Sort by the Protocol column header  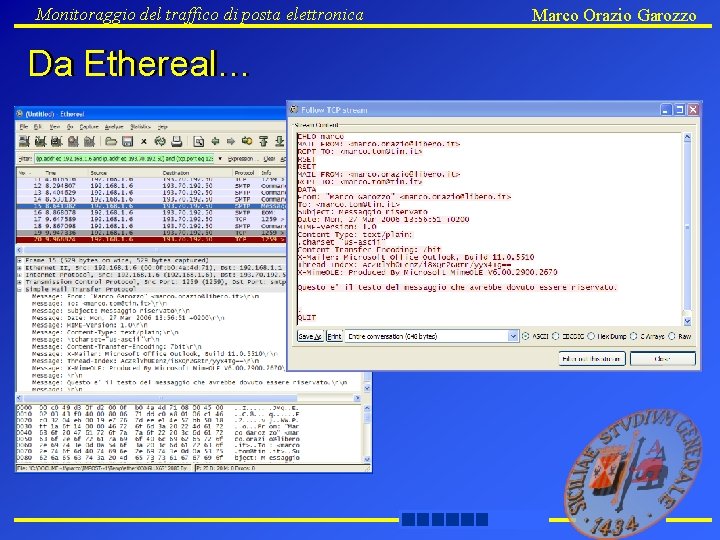[x=244, y=173]
